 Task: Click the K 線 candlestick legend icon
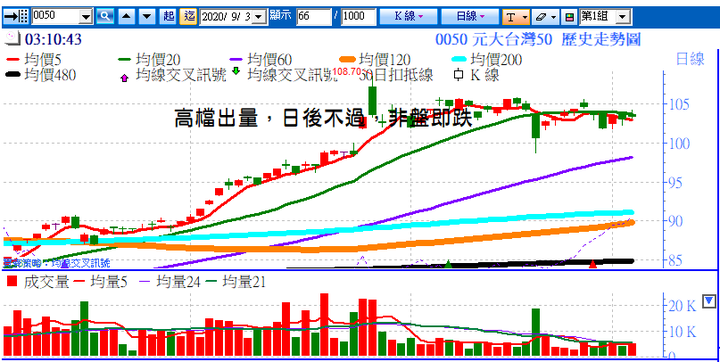[x=457, y=75]
